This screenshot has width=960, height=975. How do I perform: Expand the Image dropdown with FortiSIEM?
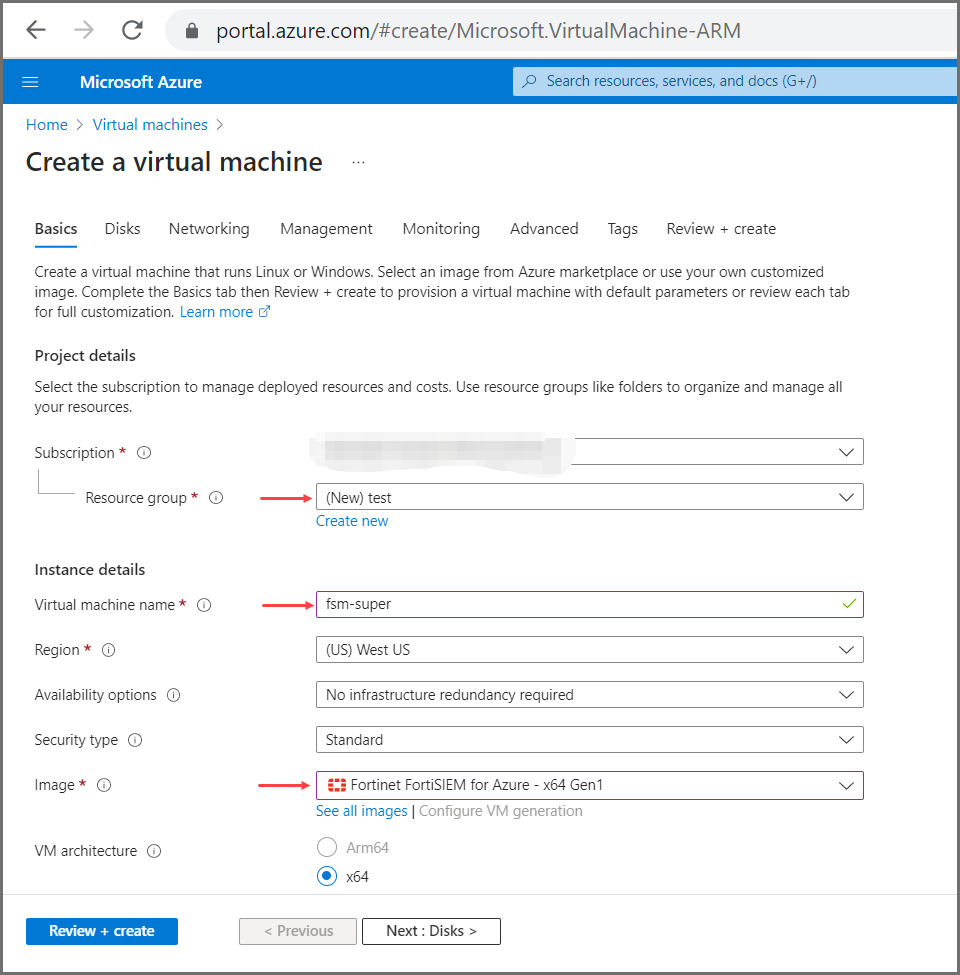[589, 785]
